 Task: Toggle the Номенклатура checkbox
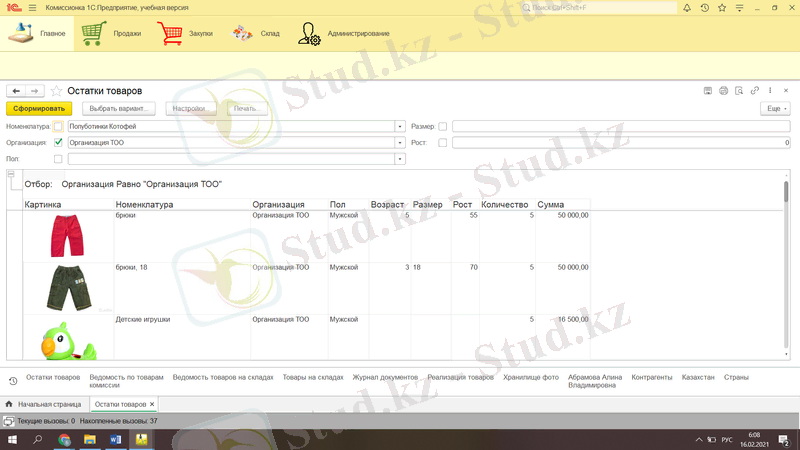point(58,127)
